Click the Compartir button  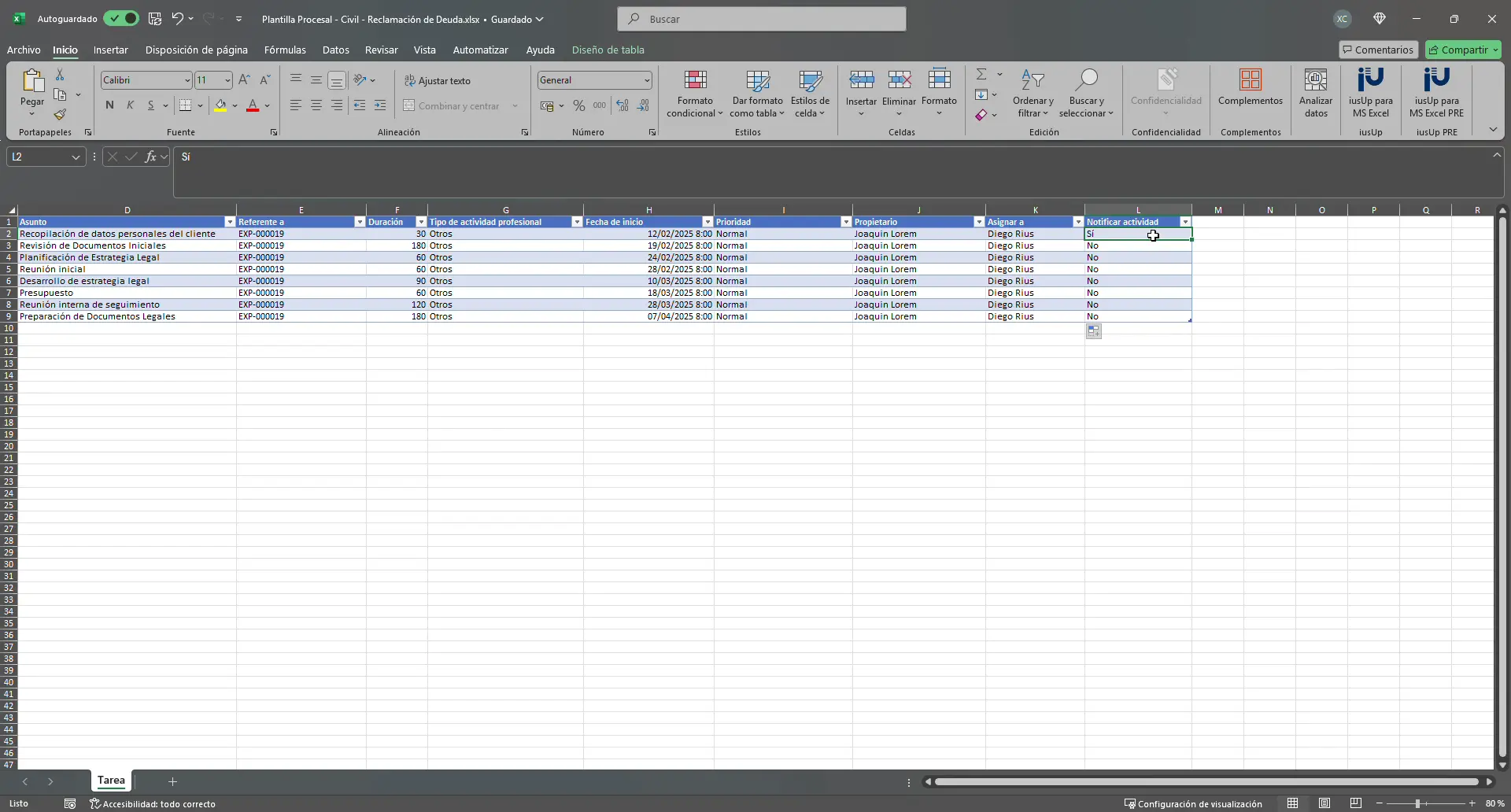1463,50
